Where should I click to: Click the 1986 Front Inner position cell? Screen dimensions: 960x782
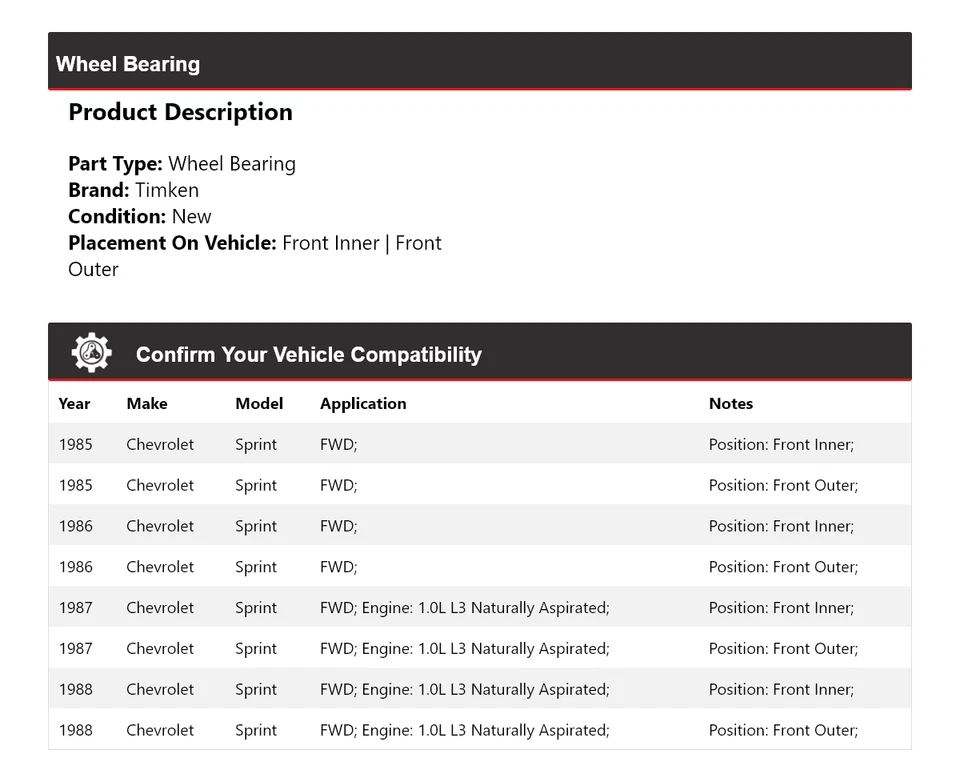click(781, 527)
